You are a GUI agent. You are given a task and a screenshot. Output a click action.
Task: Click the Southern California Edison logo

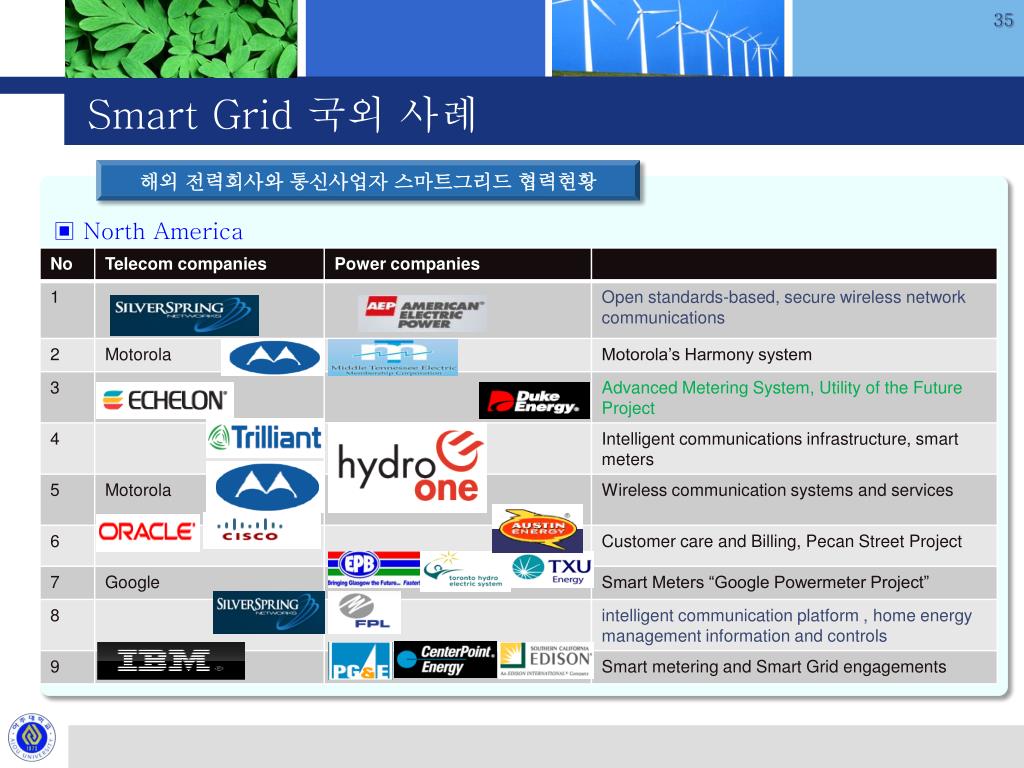point(546,660)
